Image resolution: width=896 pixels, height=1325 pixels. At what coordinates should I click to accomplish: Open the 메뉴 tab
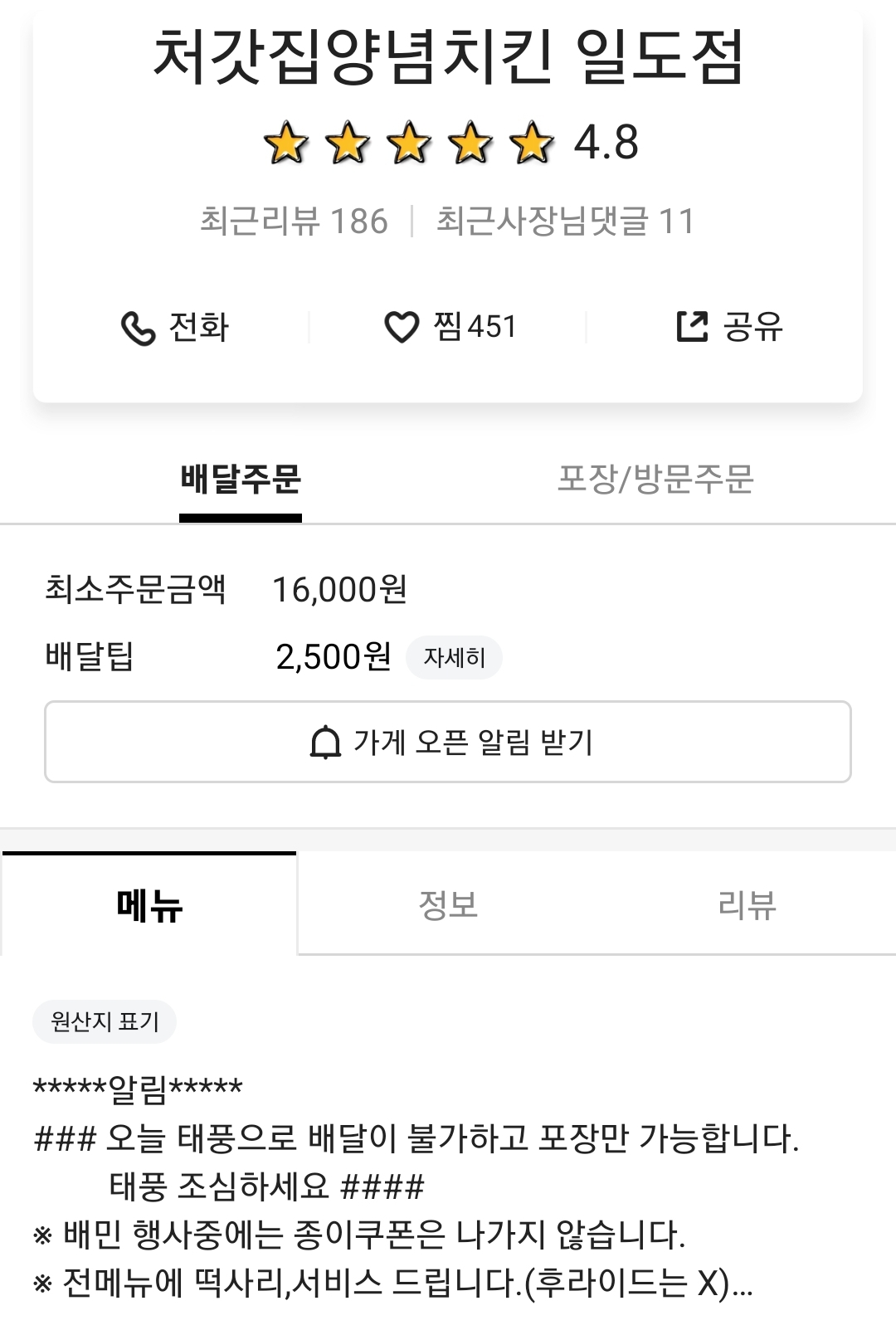click(x=149, y=904)
